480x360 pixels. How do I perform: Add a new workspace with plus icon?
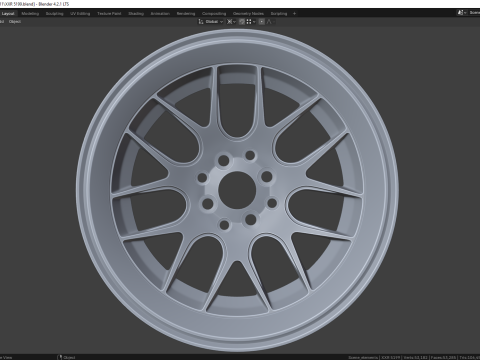(x=294, y=14)
